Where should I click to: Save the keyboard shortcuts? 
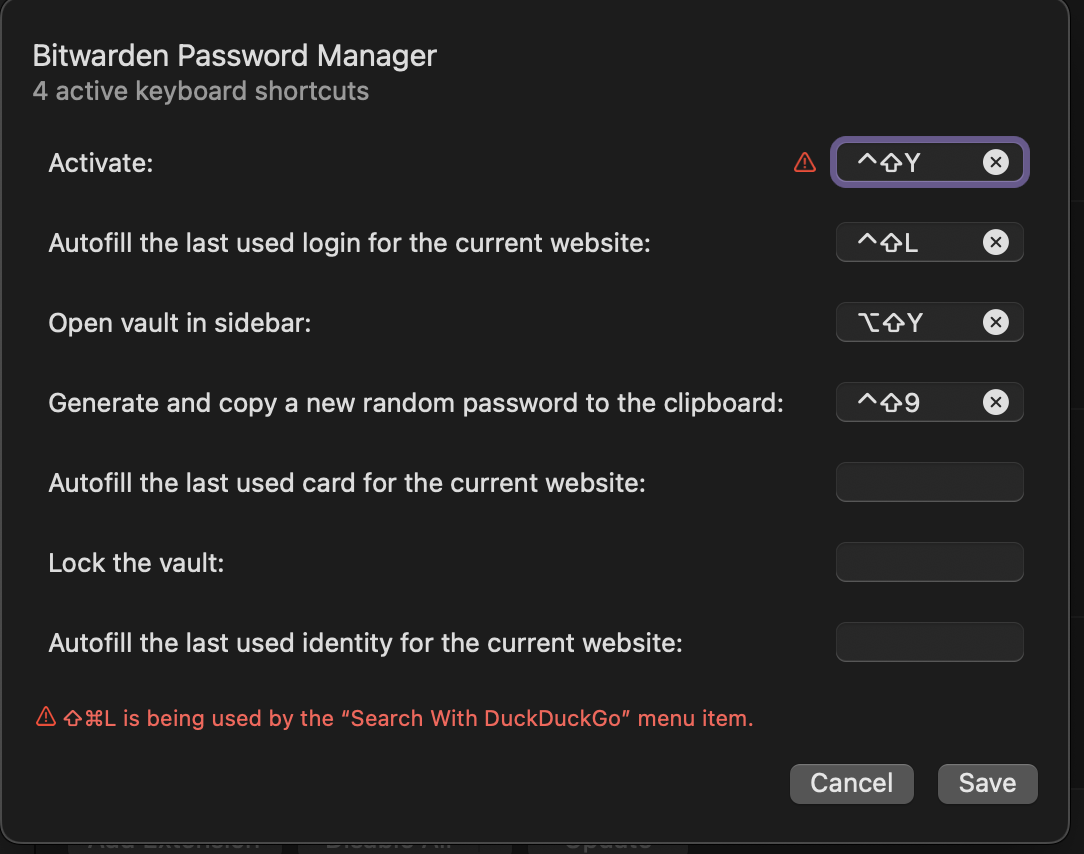987,783
